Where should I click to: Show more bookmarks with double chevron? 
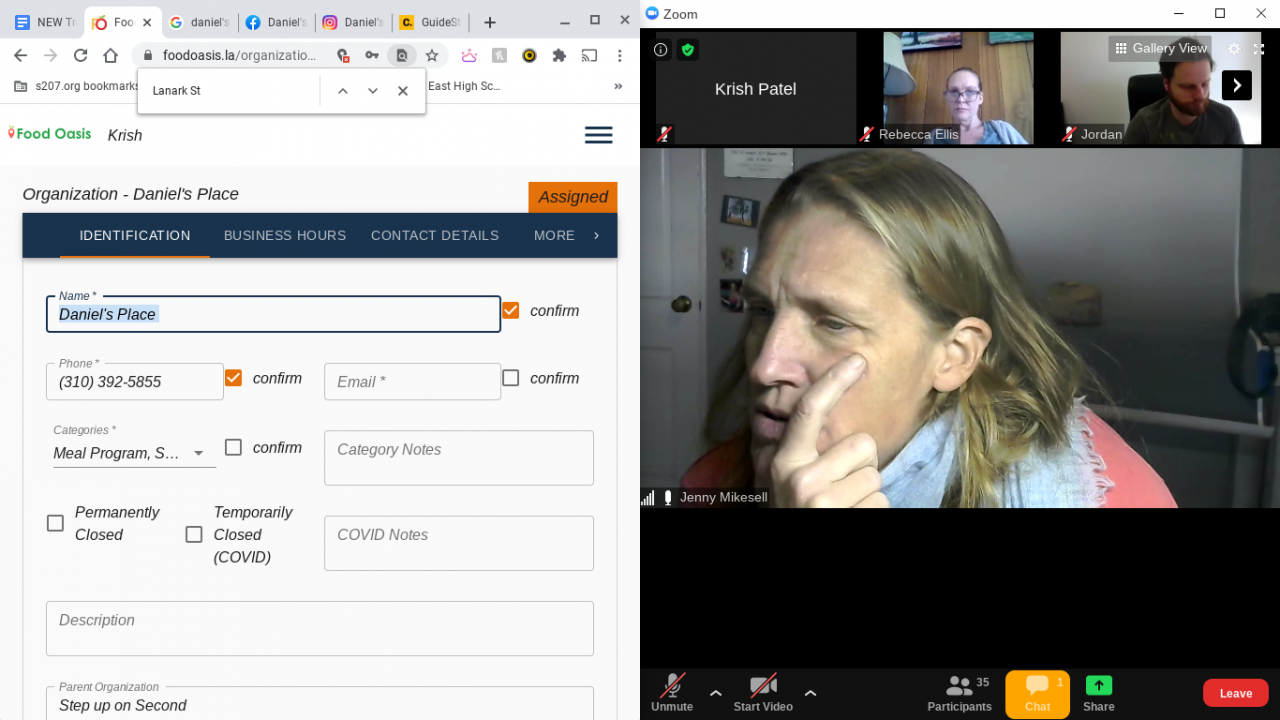[618, 86]
